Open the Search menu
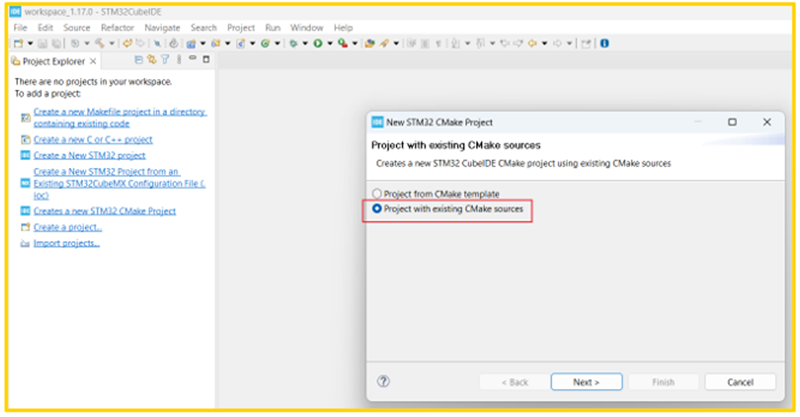 pos(204,28)
